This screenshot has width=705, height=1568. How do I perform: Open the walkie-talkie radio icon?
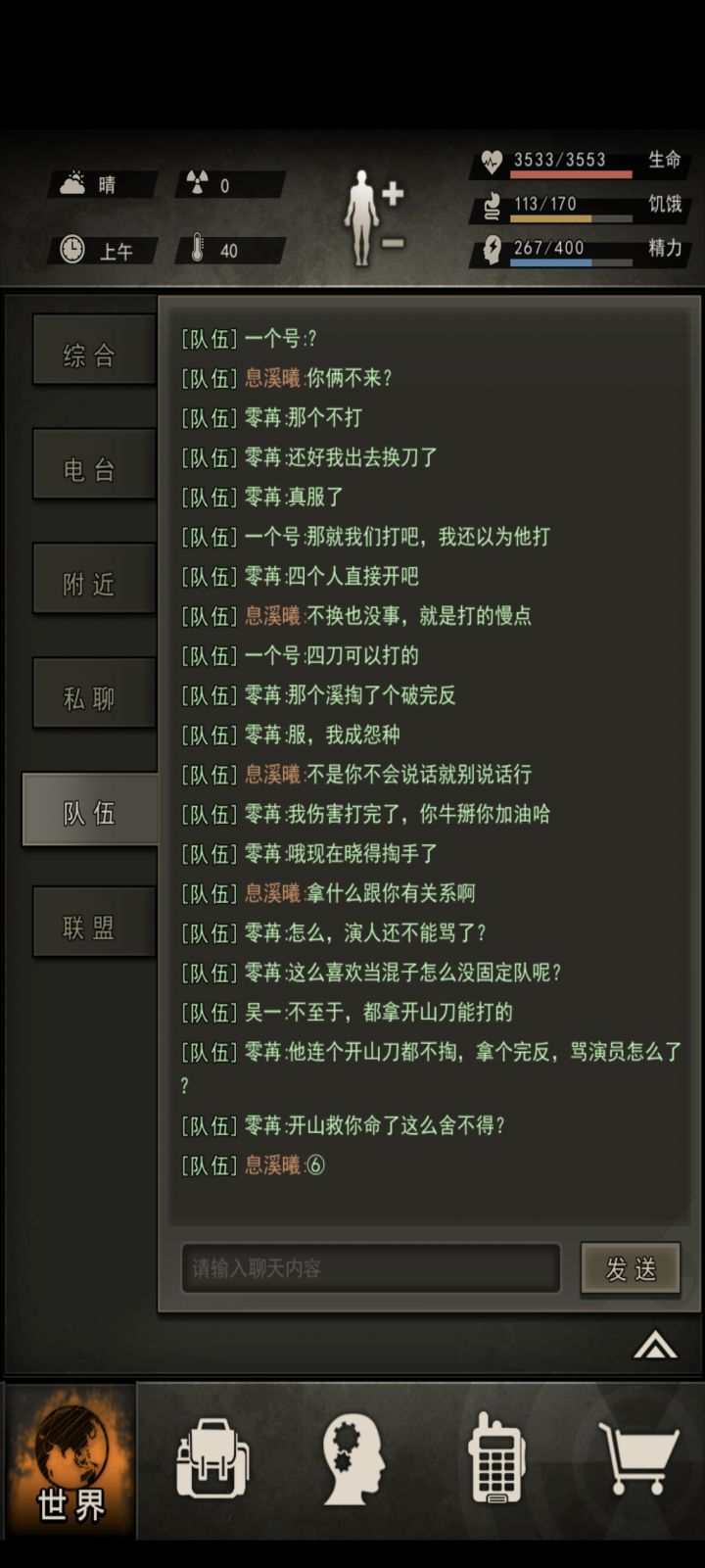pyautogui.click(x=496, y=1457)
